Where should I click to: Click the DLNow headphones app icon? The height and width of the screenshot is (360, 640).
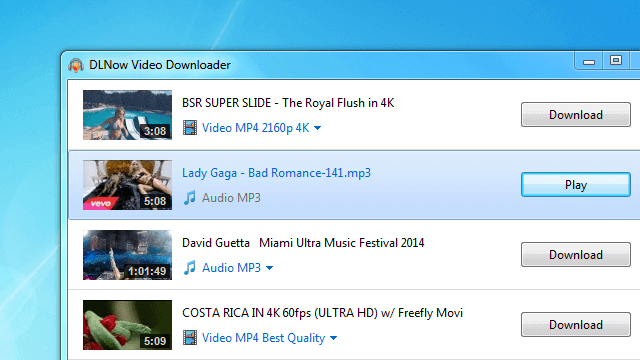click(x=76, y=65)
